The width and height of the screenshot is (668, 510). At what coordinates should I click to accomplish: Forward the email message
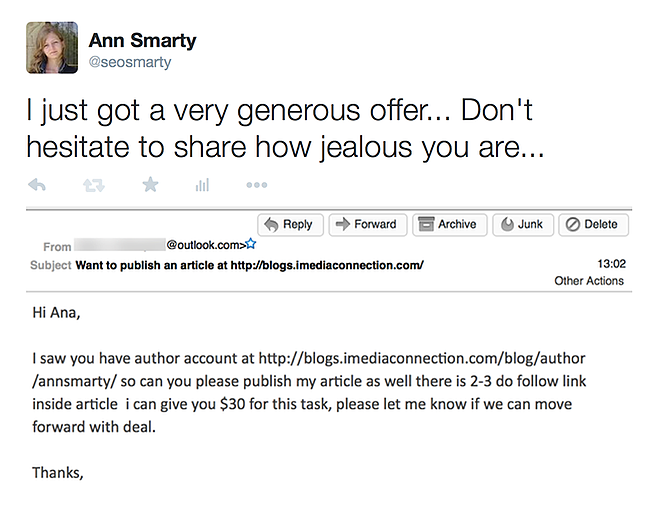coord(366,225)
